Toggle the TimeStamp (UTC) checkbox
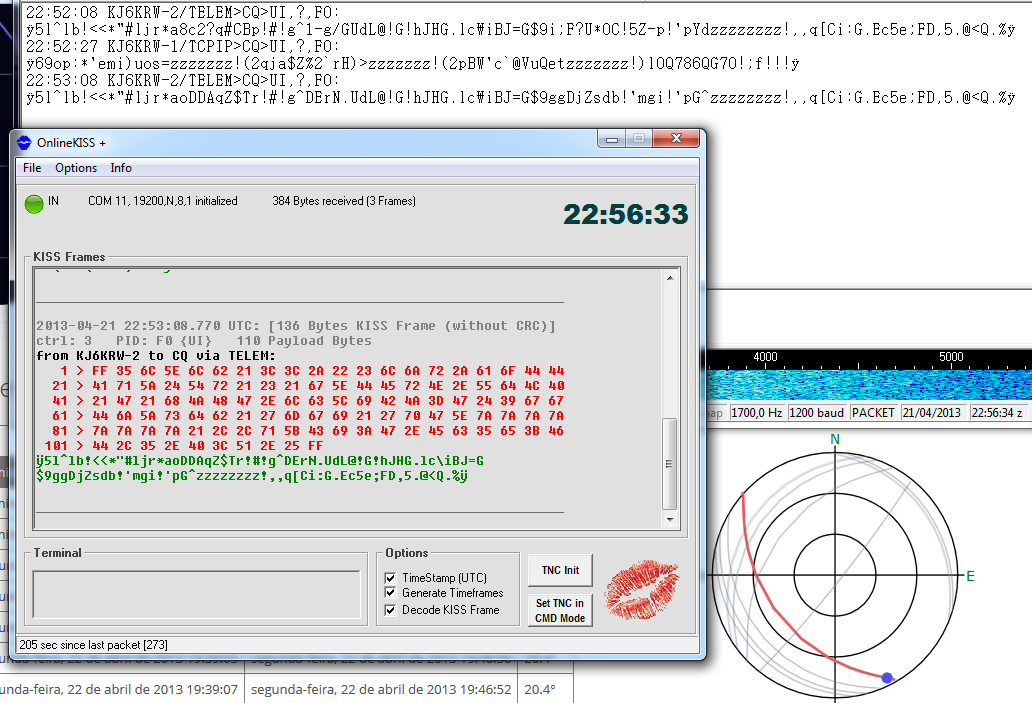 (x=391, y=578)
